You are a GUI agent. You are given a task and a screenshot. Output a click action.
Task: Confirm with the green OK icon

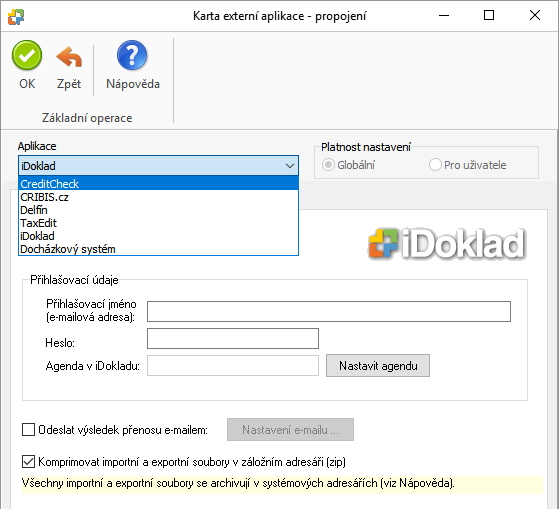[x=27, y=55]
